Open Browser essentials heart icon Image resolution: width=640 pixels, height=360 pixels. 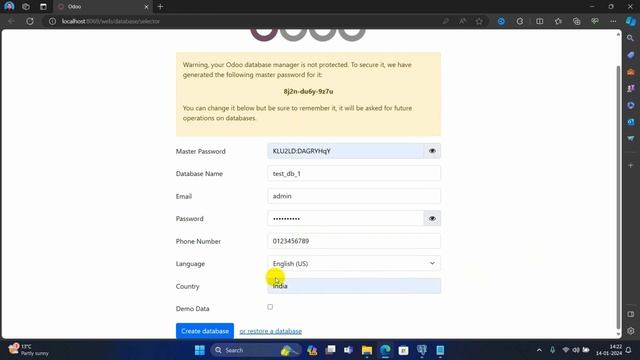[595, 21]
